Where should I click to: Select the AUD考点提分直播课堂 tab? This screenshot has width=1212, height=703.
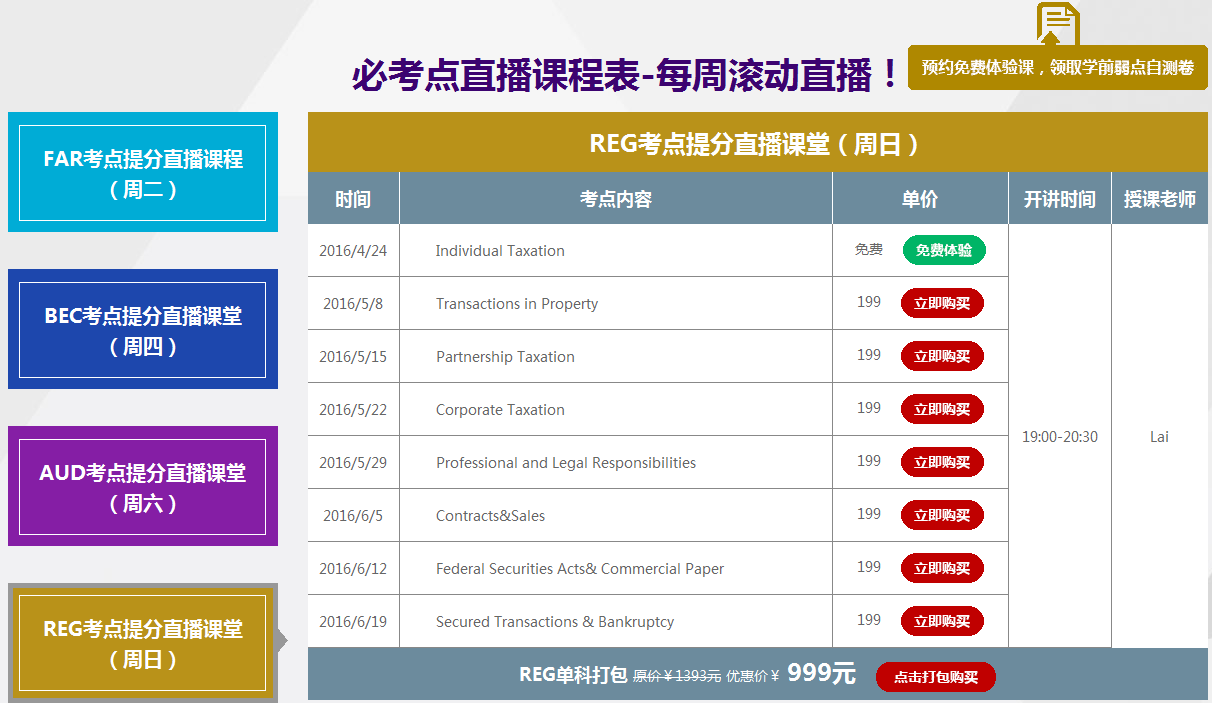coord(142,487)
